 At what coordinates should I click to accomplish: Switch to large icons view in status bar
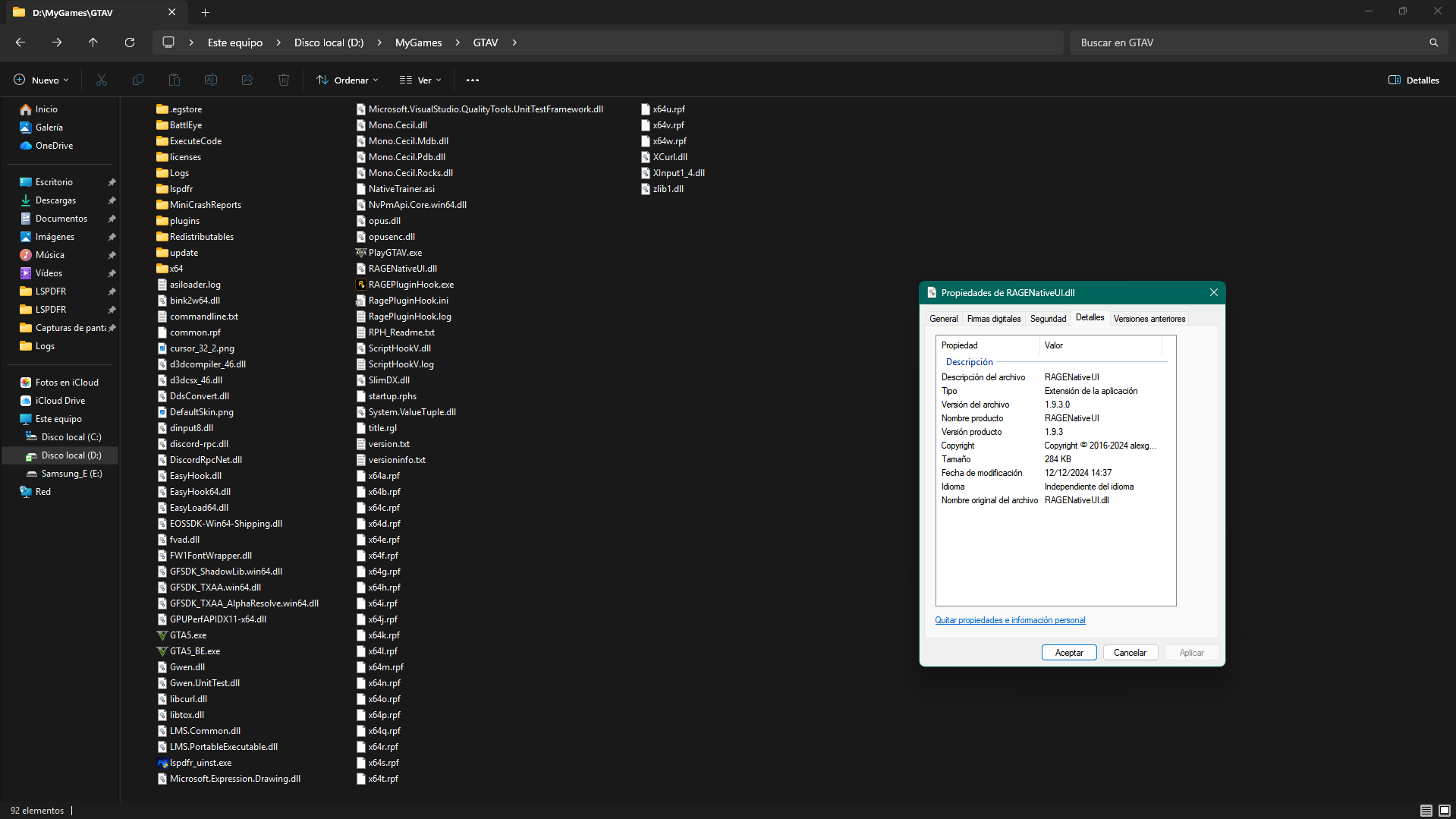(x=1445, y=810)
